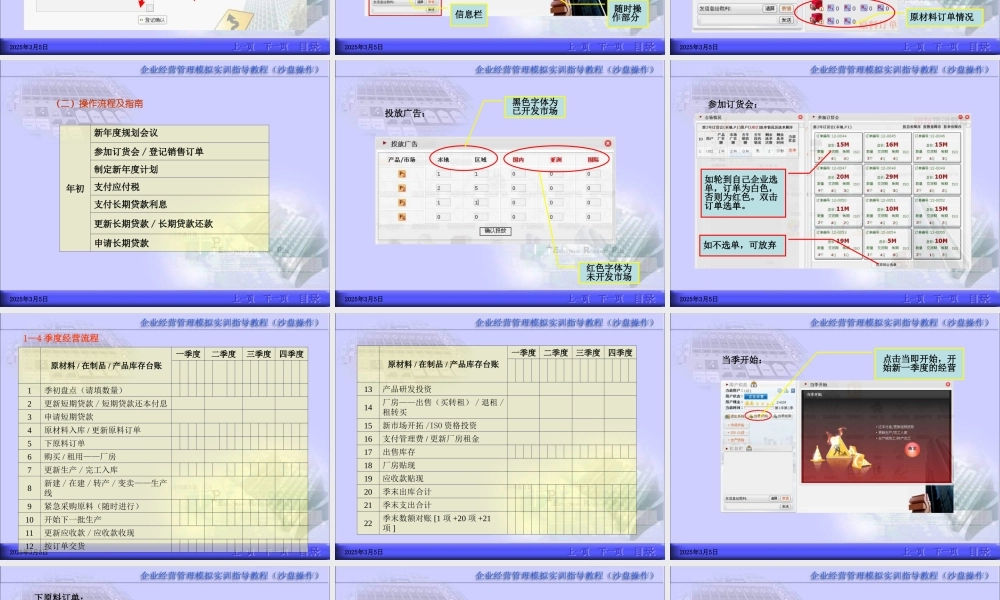Click the 黑色字体为已开发市场 callout label
Screen dimensions: 1000x600
click(535, 106)
